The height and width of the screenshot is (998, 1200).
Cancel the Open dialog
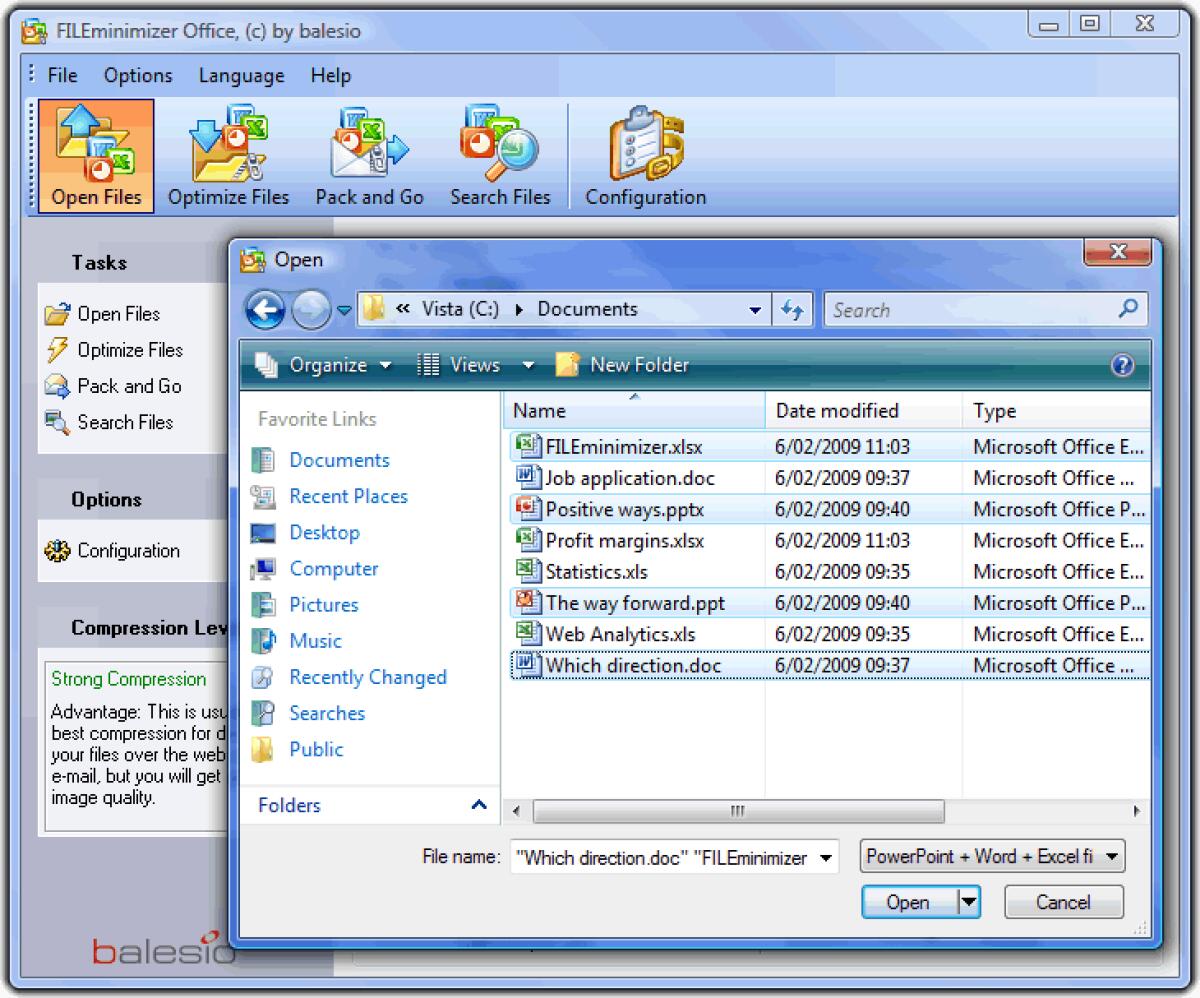click(x=1063, y=901)
